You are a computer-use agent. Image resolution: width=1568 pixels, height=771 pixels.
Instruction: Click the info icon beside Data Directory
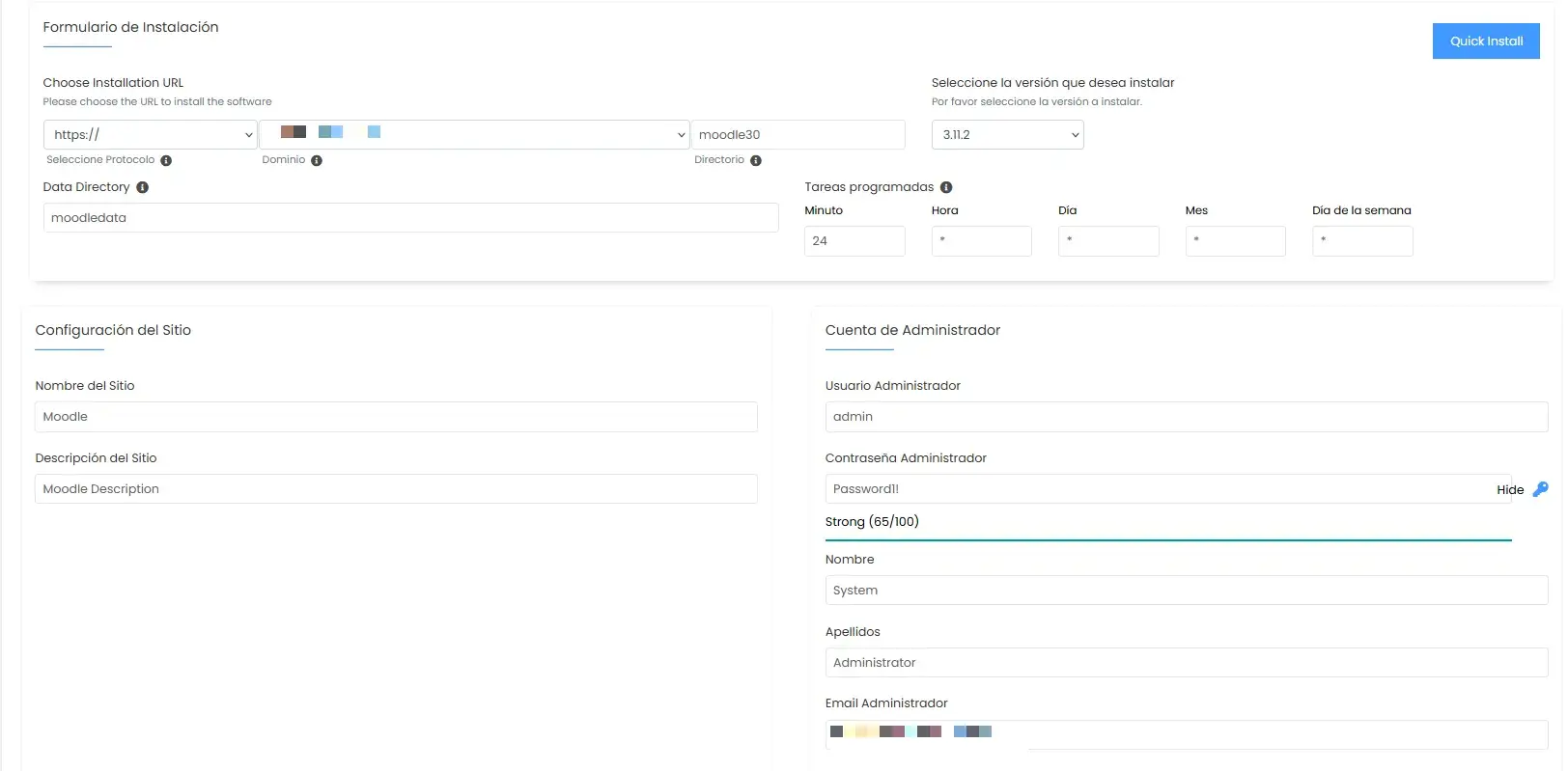click(142, 187)
